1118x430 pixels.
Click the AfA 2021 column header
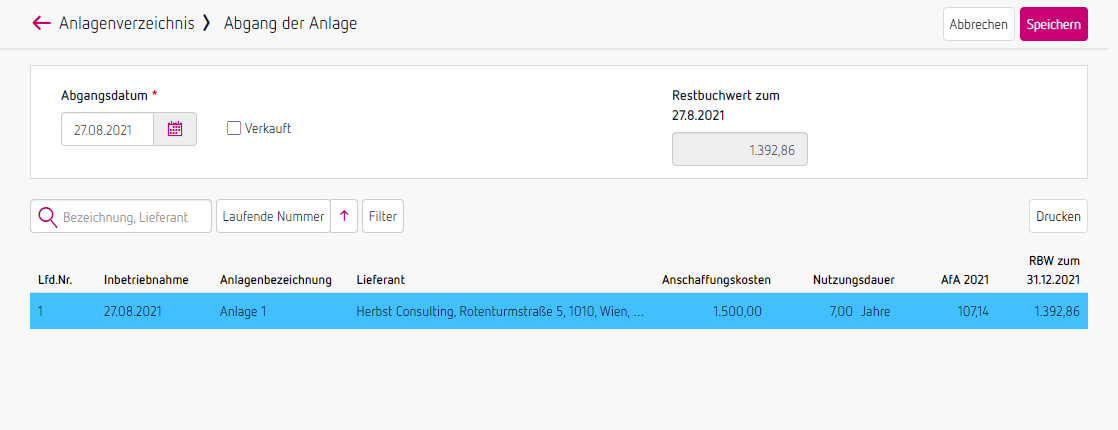[965, 280]
